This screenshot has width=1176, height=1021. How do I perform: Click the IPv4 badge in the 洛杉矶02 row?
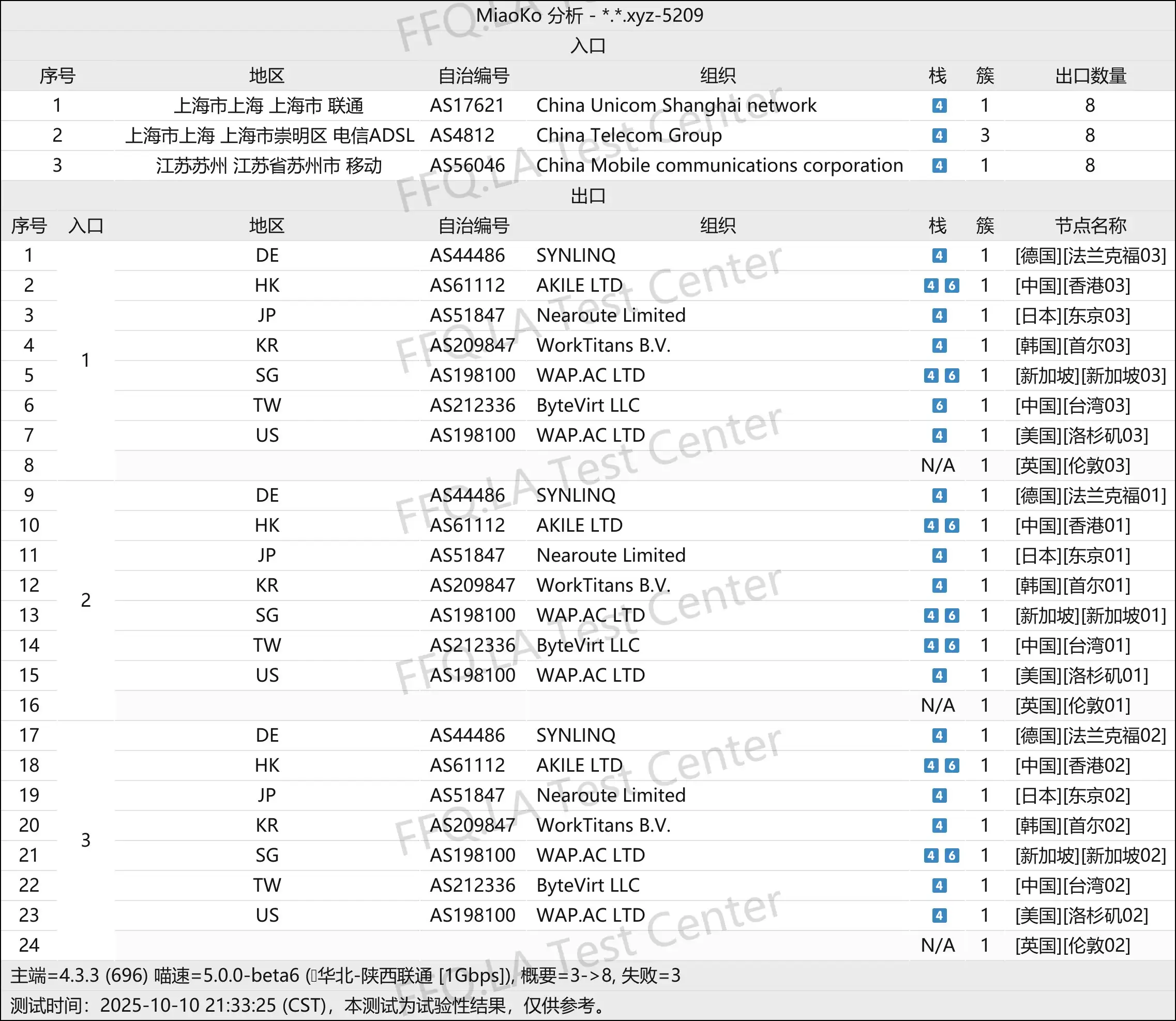(x=939, y=915)
